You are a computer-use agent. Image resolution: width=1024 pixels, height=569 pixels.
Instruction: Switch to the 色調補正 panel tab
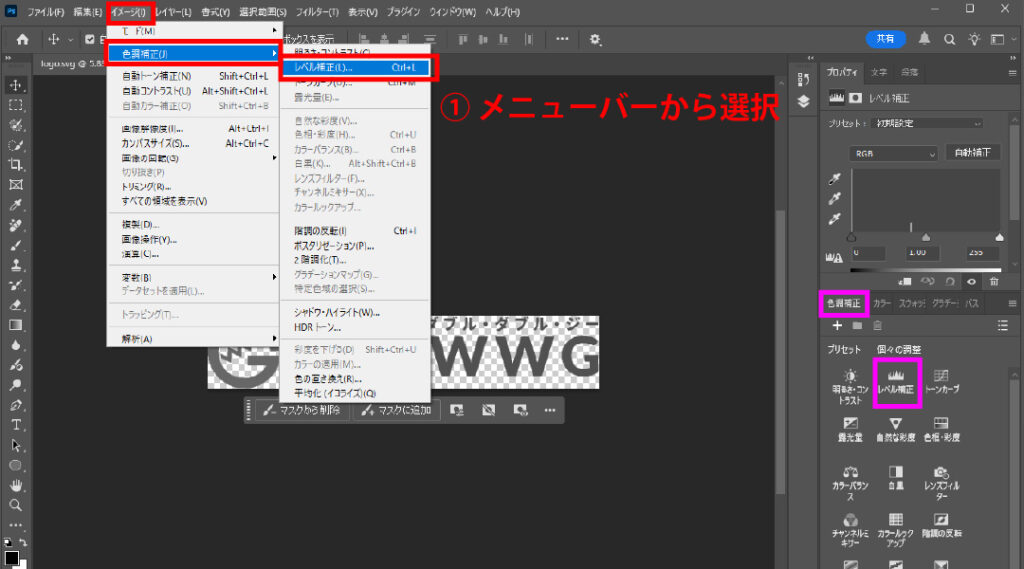[843, 303]
